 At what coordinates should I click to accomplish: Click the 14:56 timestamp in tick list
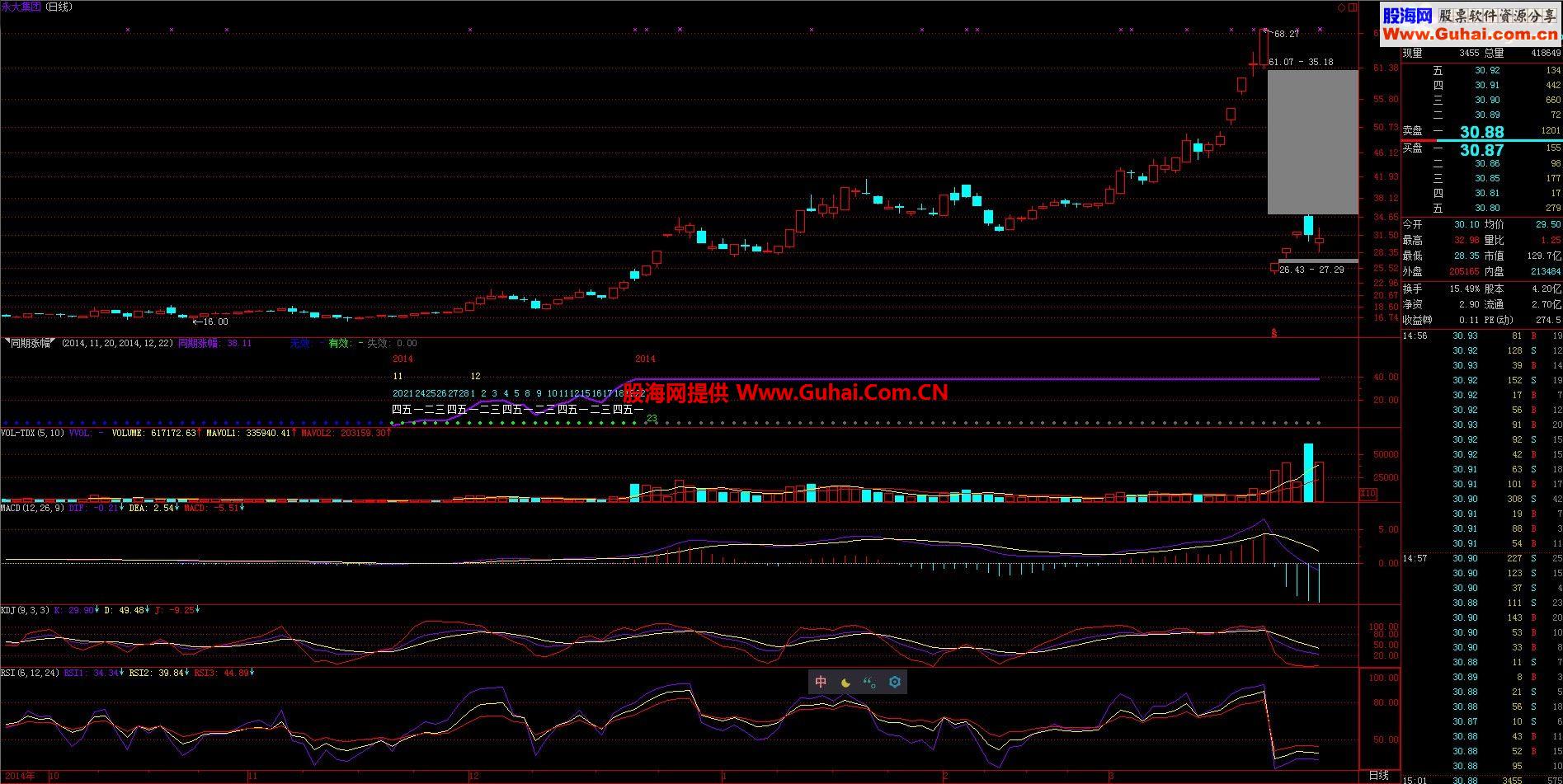(x=1415, y=336)
